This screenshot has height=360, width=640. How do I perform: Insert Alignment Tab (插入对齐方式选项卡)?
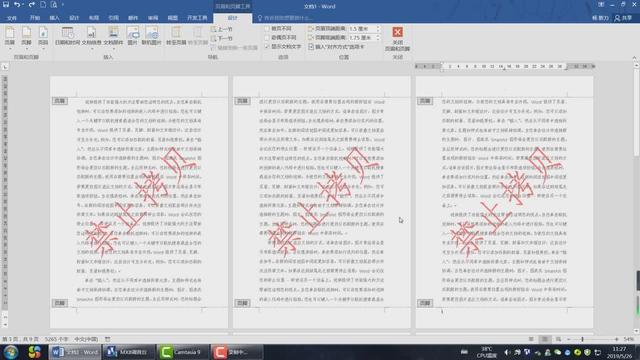[x=336, y=47]
